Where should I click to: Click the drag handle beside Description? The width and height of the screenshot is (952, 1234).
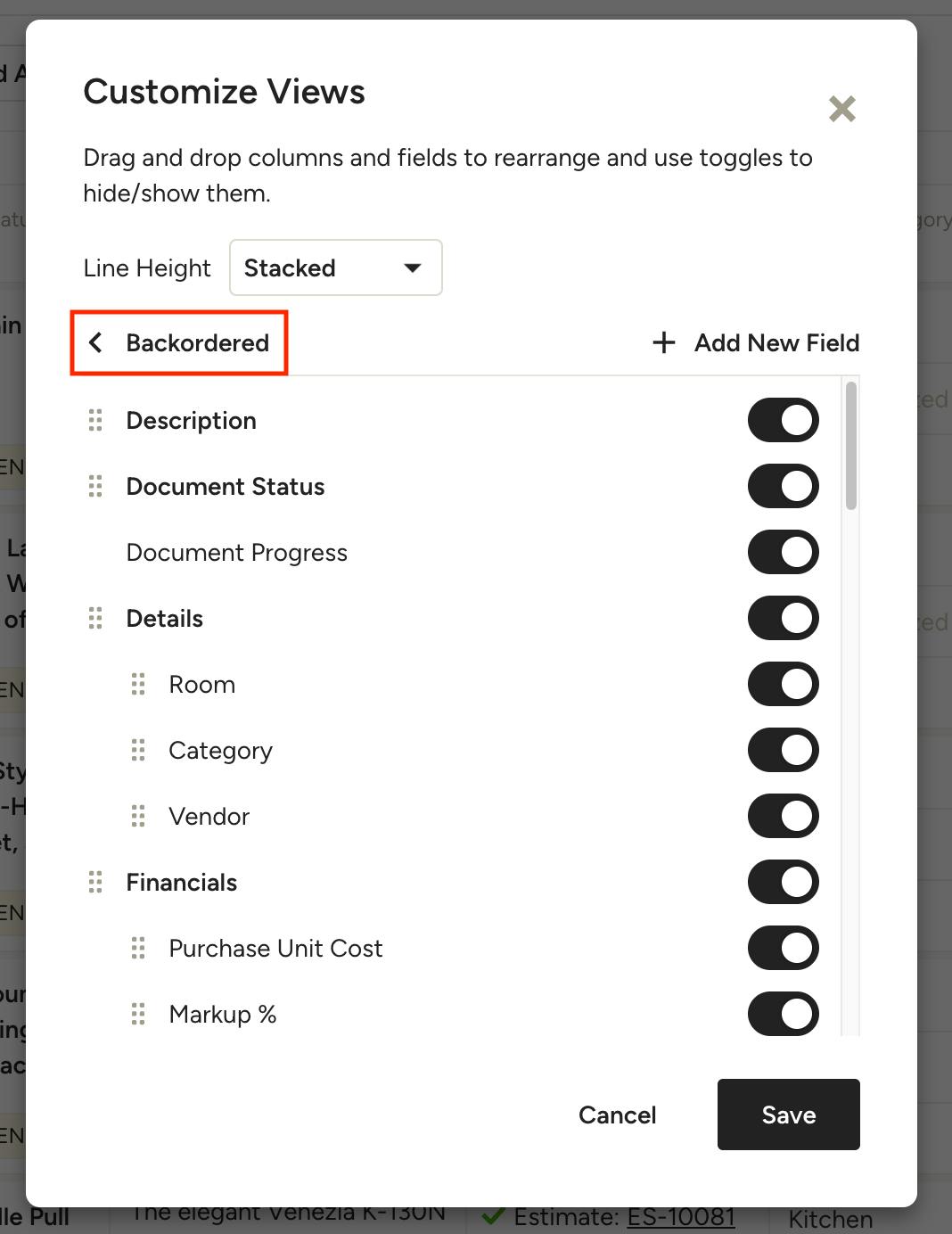[x=95, y=420]
